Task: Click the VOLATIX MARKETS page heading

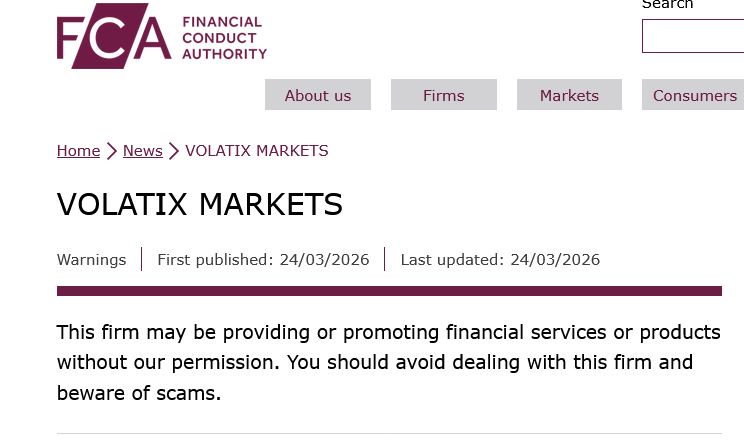Action: pos(200,204)
